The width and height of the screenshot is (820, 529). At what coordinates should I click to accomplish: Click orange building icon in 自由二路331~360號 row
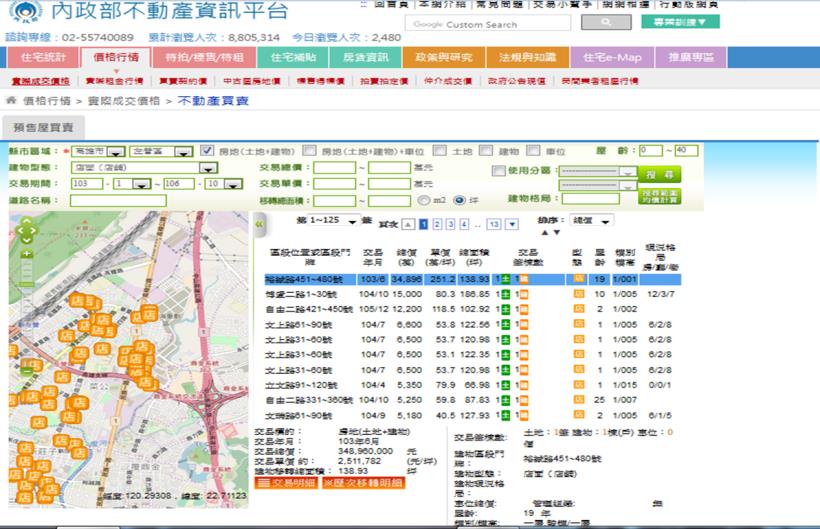click(x=523, y=400)
